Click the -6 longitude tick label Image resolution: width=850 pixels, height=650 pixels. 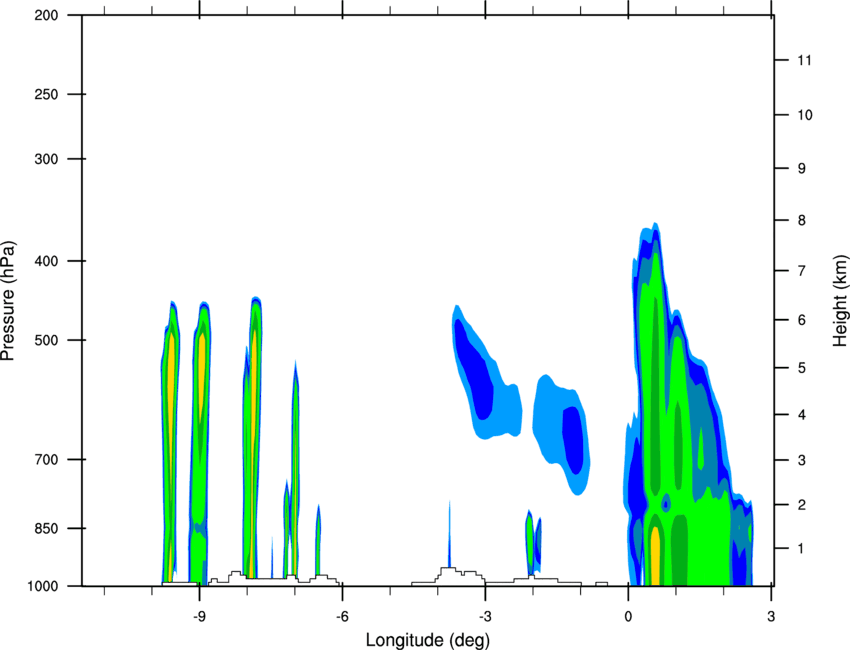[342, 617]
